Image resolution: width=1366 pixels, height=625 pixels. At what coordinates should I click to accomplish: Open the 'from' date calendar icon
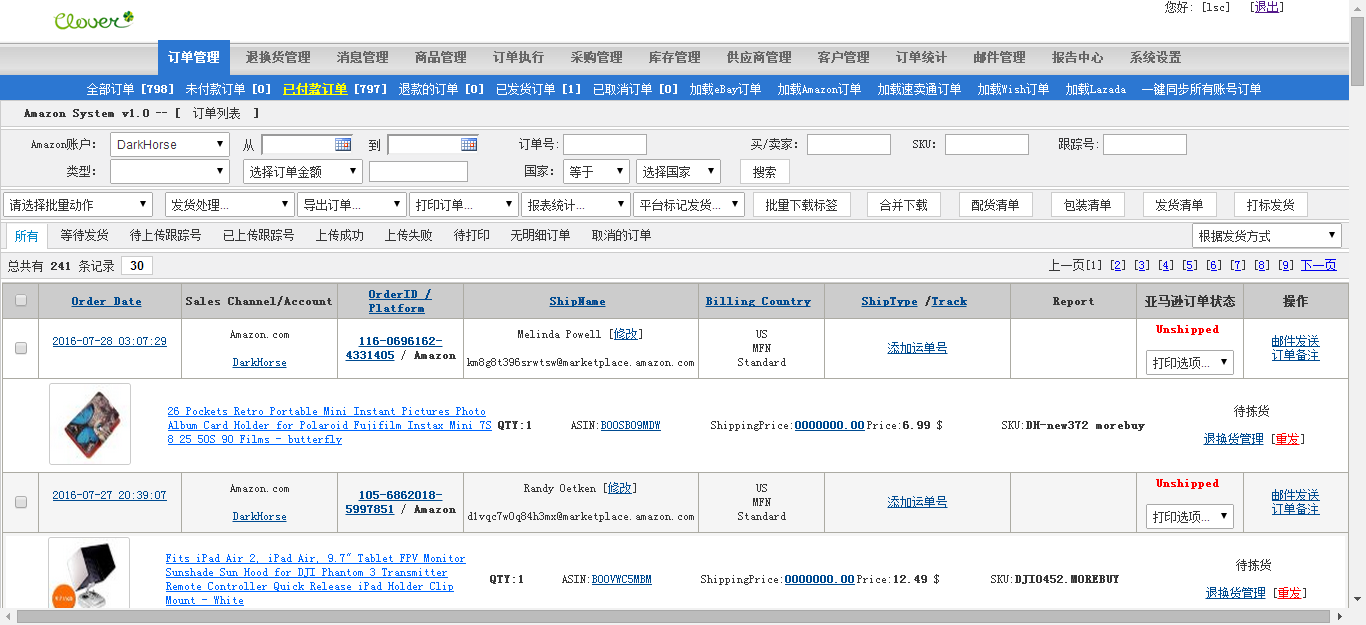pyautogui.click(x=343, y=144)
